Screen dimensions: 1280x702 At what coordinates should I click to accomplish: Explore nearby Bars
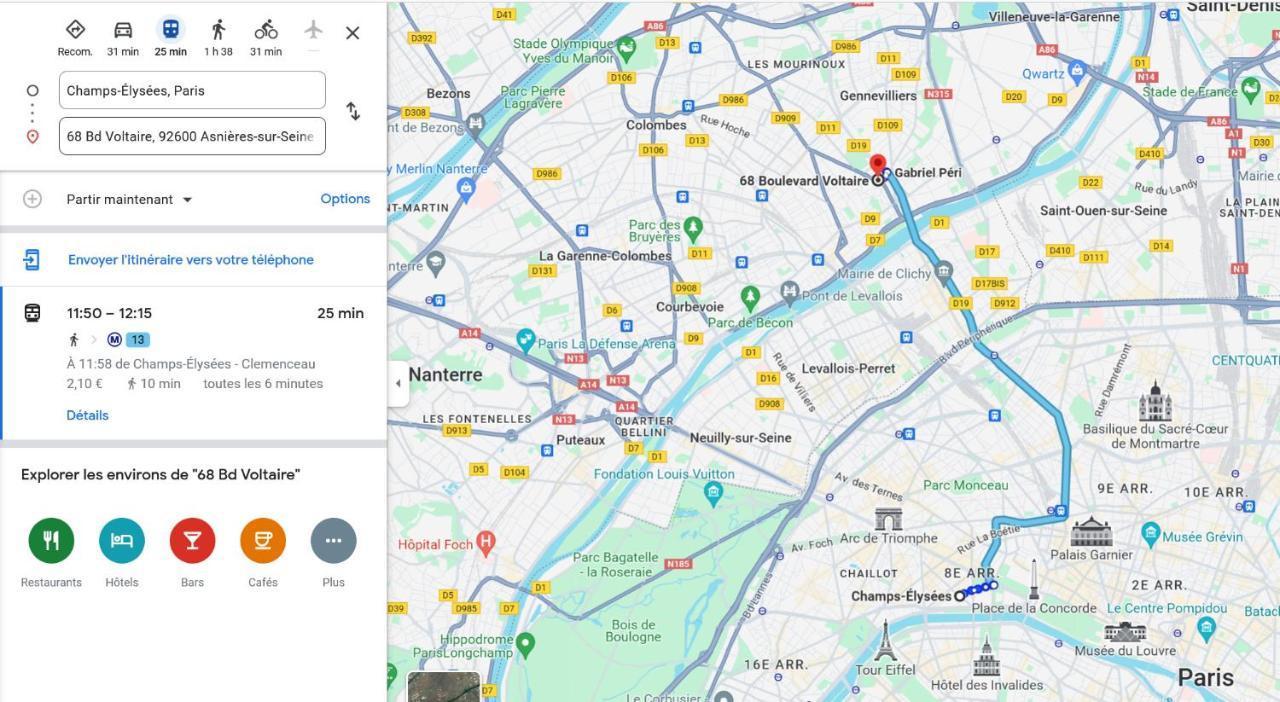coord(193,541)
